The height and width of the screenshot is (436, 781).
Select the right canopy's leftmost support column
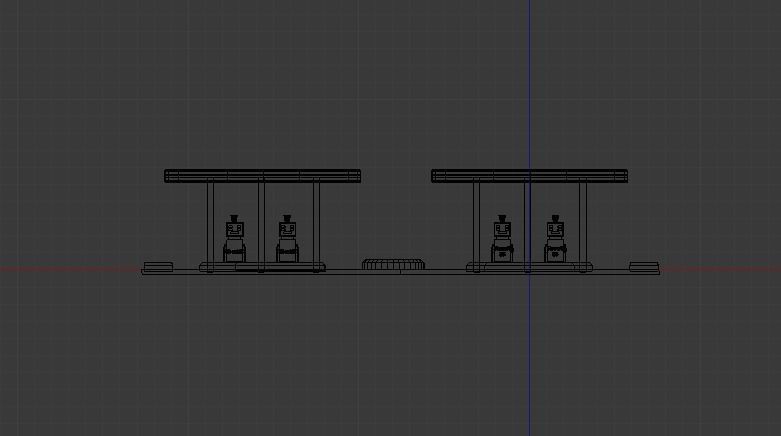coord(477,227)
